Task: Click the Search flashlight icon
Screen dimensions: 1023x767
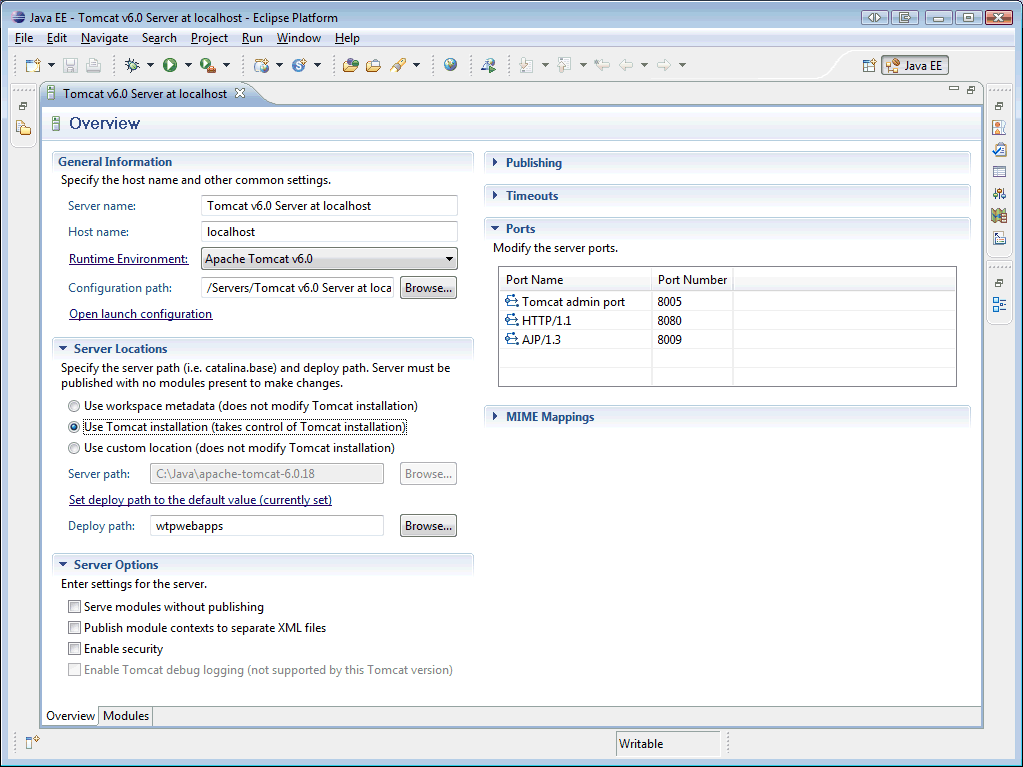Action: tap(398, 65)
